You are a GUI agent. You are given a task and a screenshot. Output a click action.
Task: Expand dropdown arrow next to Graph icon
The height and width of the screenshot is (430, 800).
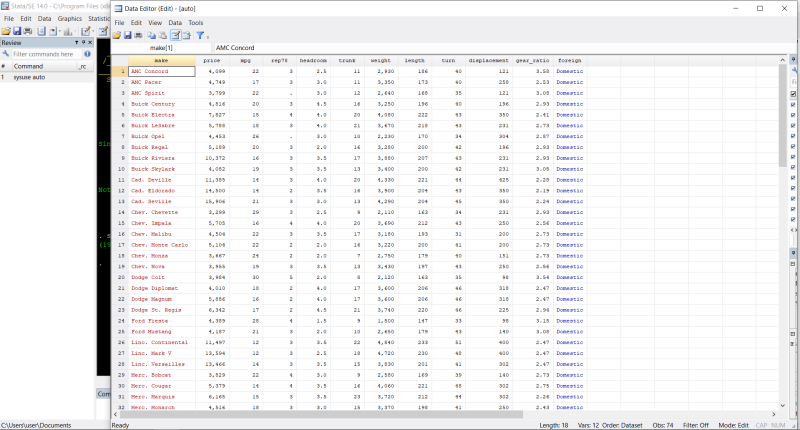click(75, 32)
